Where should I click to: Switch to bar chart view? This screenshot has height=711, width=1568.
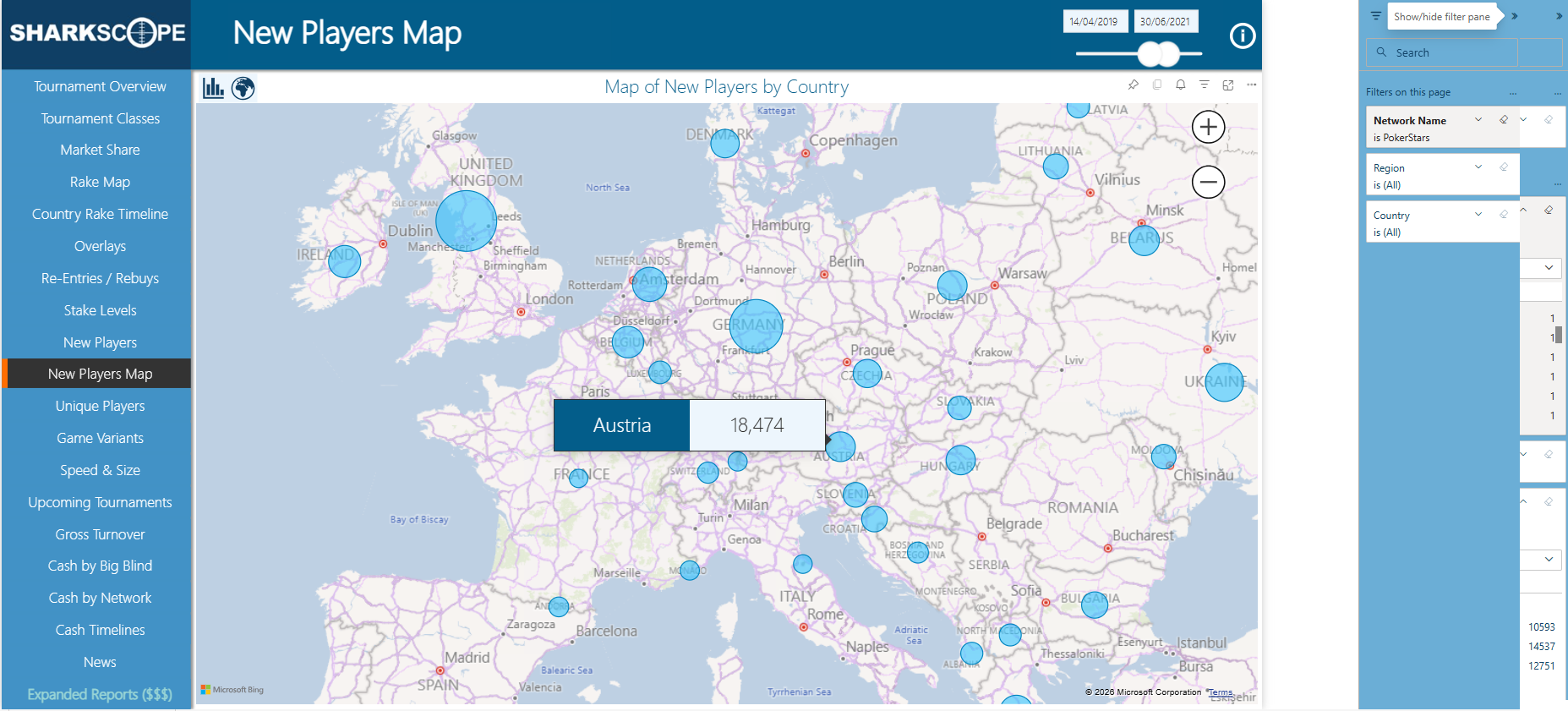click(213, 88)
